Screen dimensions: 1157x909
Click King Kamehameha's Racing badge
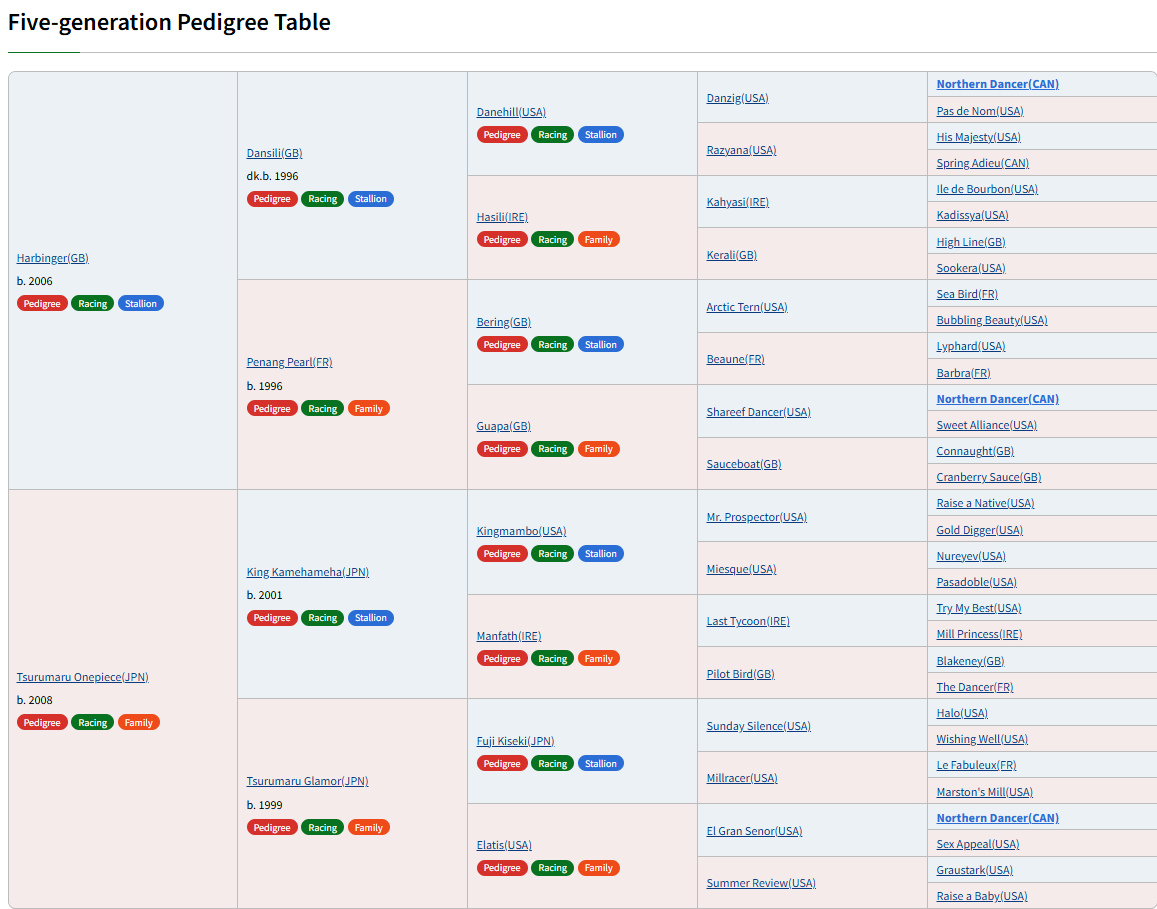click(x=322, y=618)
